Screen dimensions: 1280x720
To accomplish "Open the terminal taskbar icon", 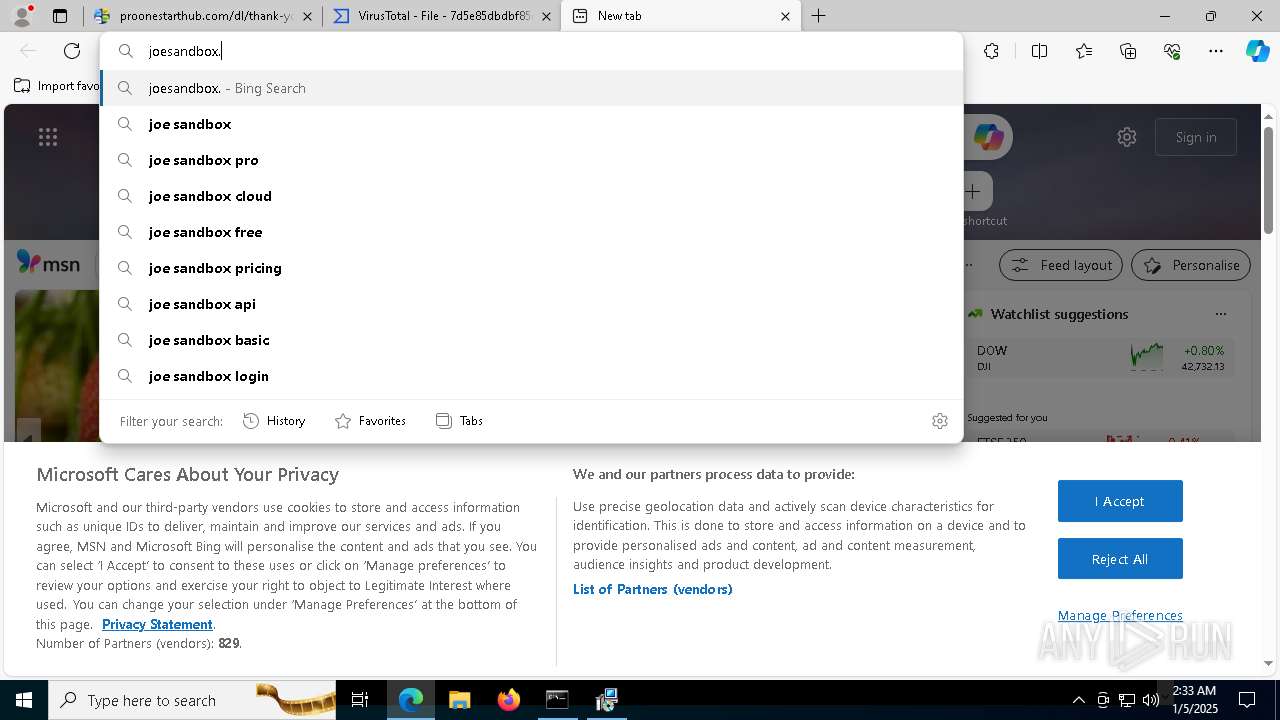I will (x=557, y=700).
